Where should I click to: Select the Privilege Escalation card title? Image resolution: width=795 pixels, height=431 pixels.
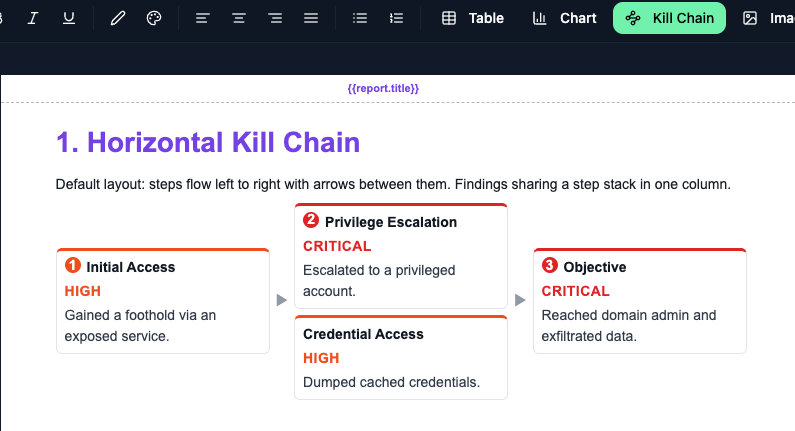(x=391, y=222)
